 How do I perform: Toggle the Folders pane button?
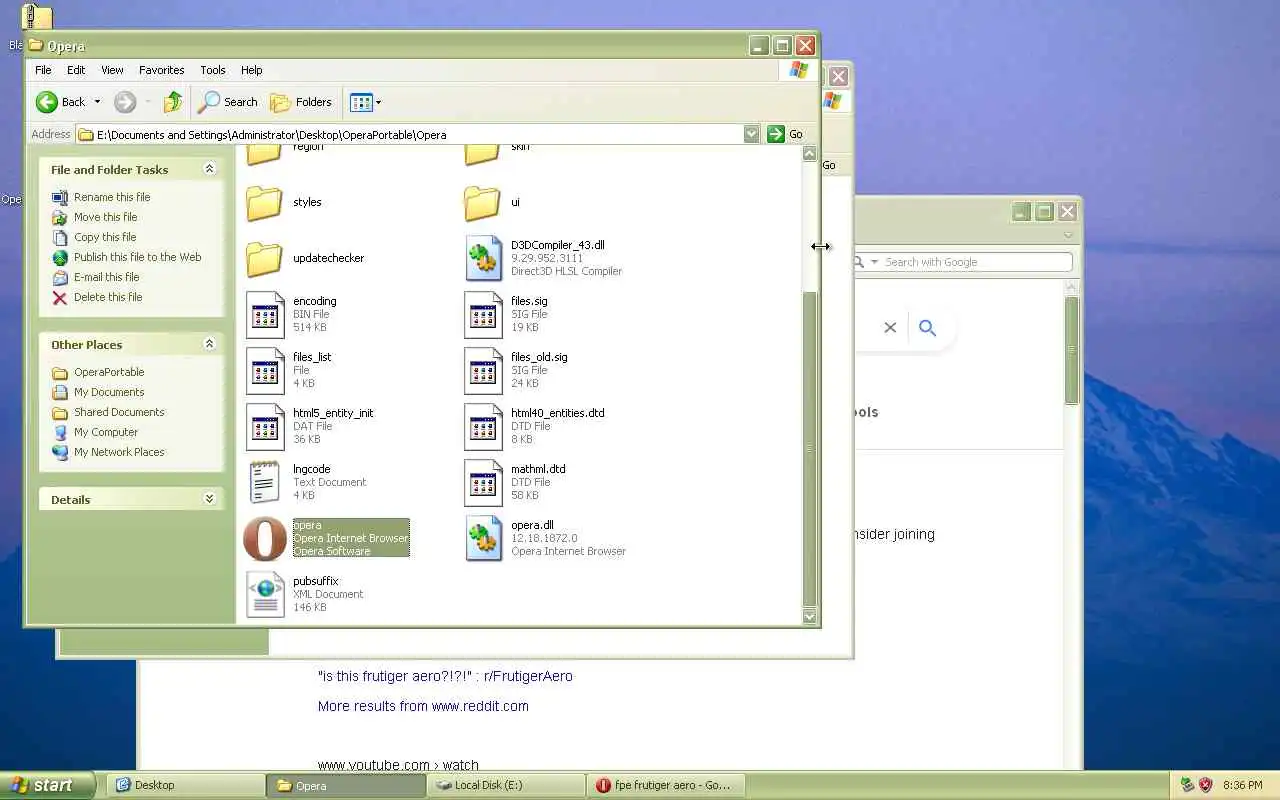[x=301, y=102]
